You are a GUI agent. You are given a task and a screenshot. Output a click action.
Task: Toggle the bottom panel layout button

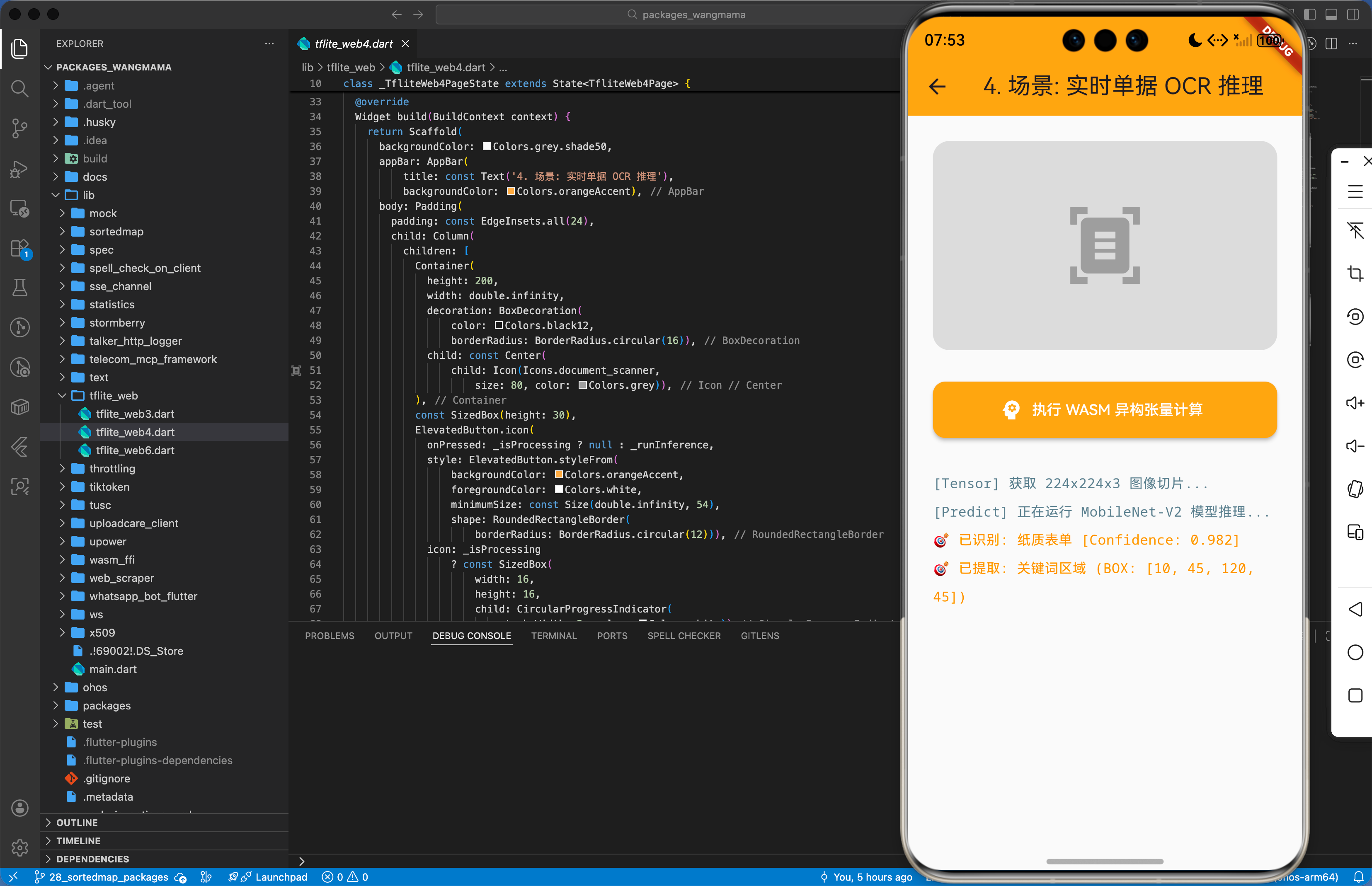coord(1331,15)
